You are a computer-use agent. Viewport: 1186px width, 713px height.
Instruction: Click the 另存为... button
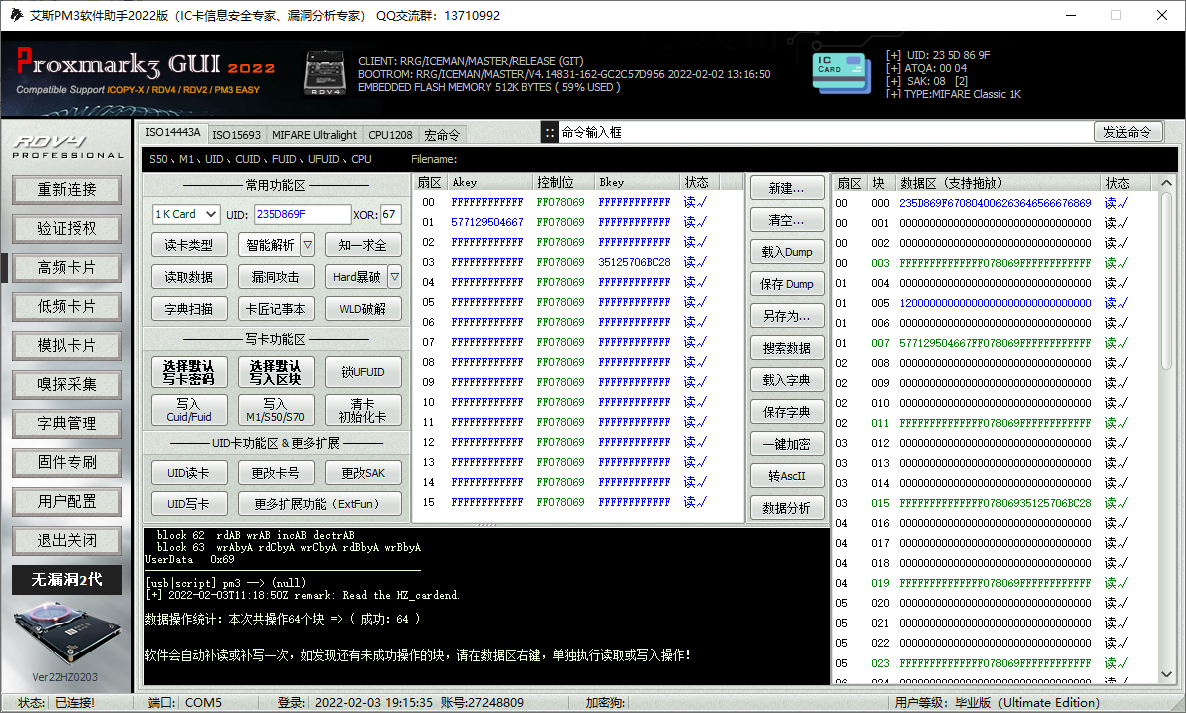click(787, 316)
